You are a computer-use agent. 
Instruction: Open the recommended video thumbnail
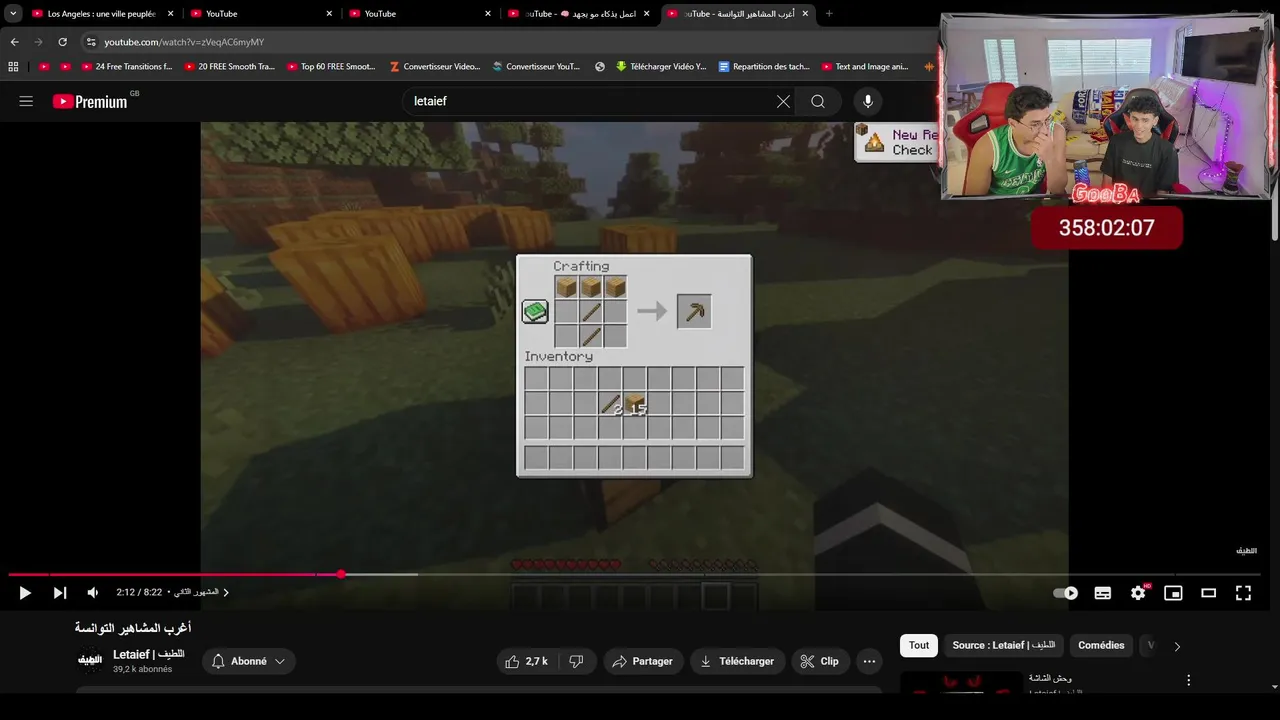pyautogui.click(x=959, y=682)
